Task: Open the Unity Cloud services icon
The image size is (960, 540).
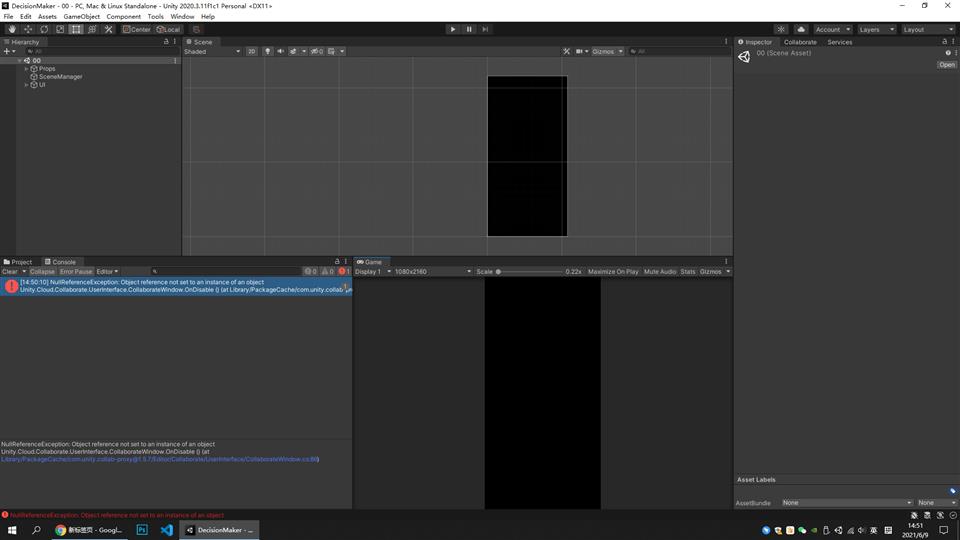Action: [801, 29]
